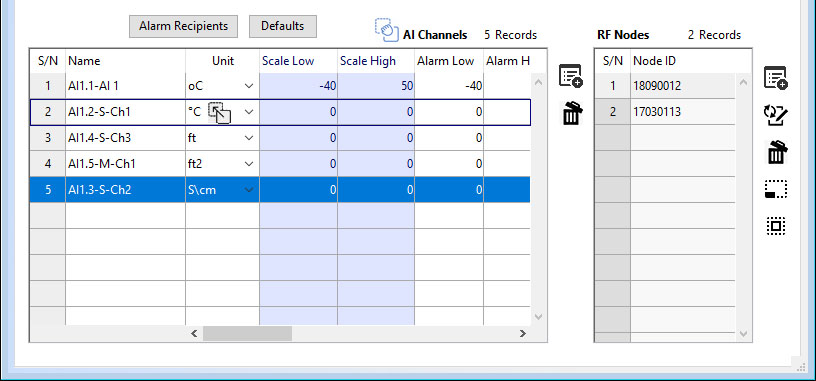Click Scale Low value -40 in row 1
Screen dimensions: 816x381
(298, 86)
